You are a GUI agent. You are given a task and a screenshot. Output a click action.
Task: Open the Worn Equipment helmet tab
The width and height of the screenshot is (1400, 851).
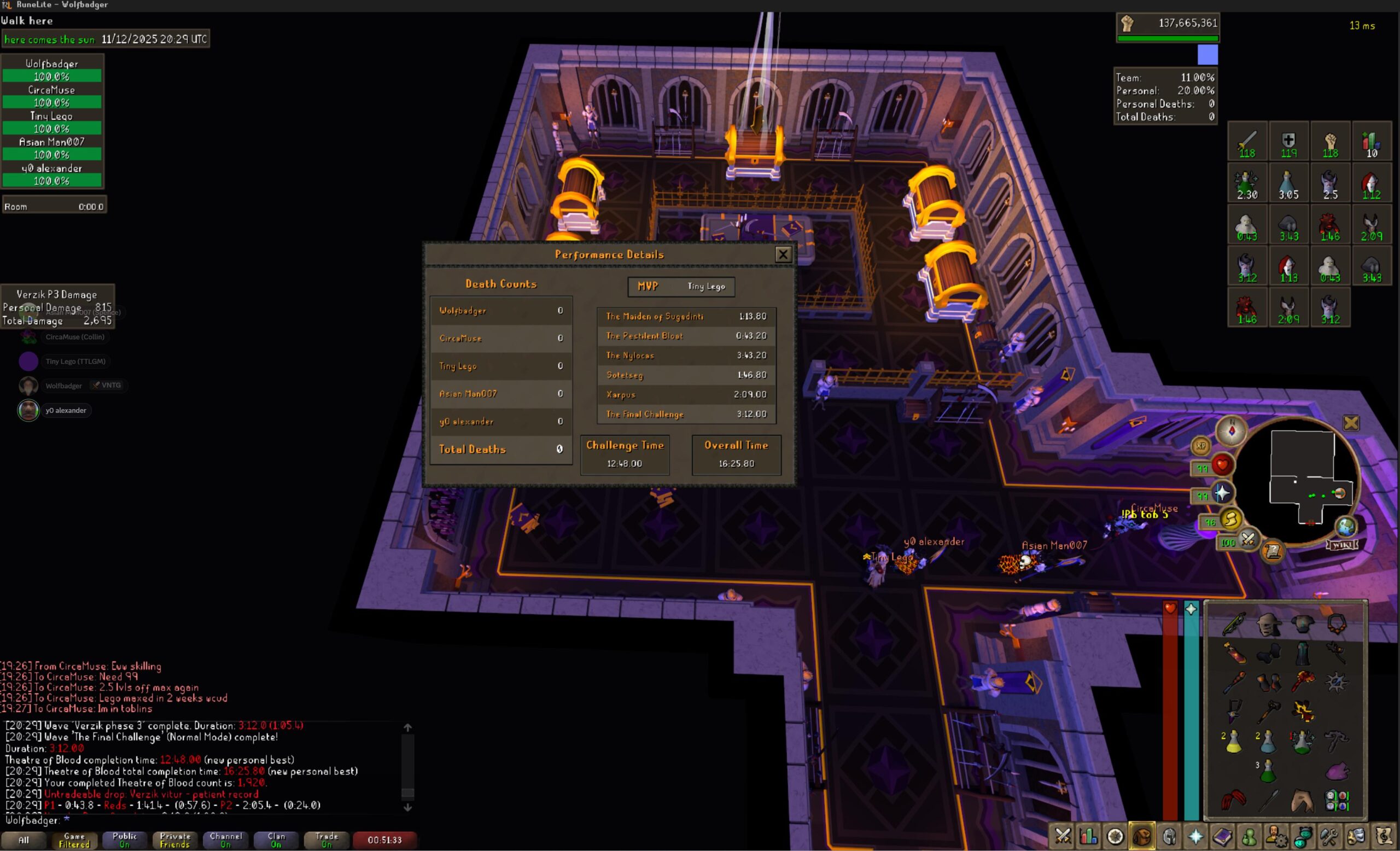1169,836
